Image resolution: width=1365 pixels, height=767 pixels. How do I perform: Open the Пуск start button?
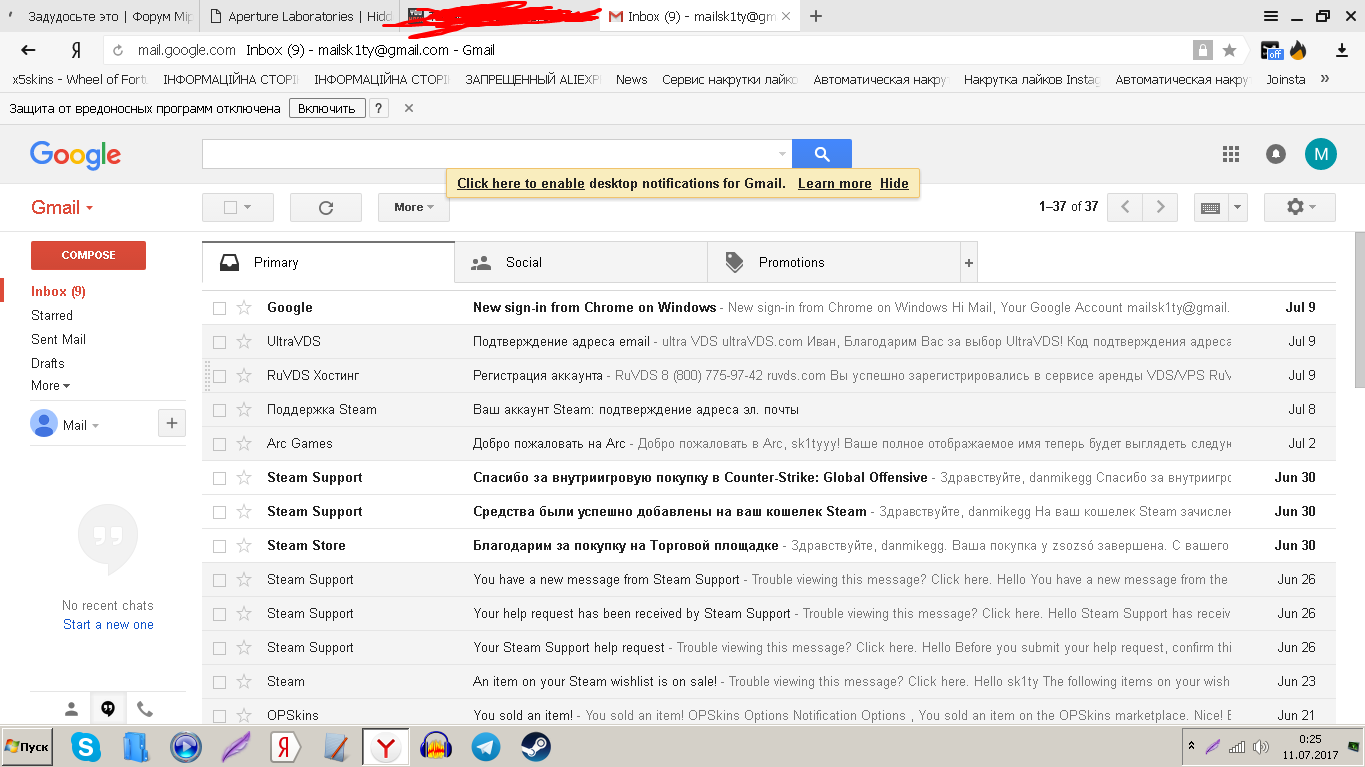(27, 747)
